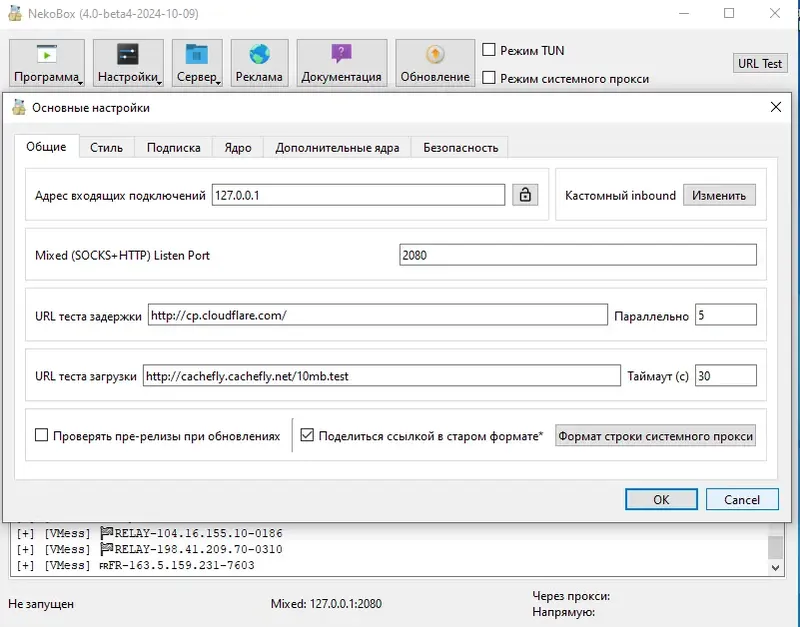Click the lock icon beside inbound address

pos(525,195)
